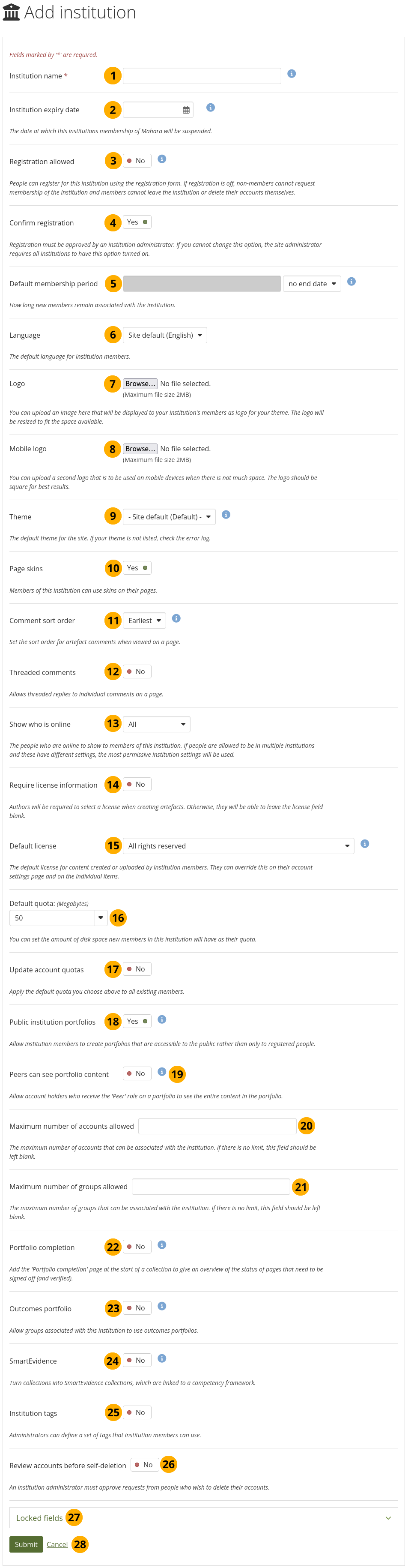Open the Language dropdown
Image resolution: width=408 pixels, height=1568 pixels.
[165, 335]
